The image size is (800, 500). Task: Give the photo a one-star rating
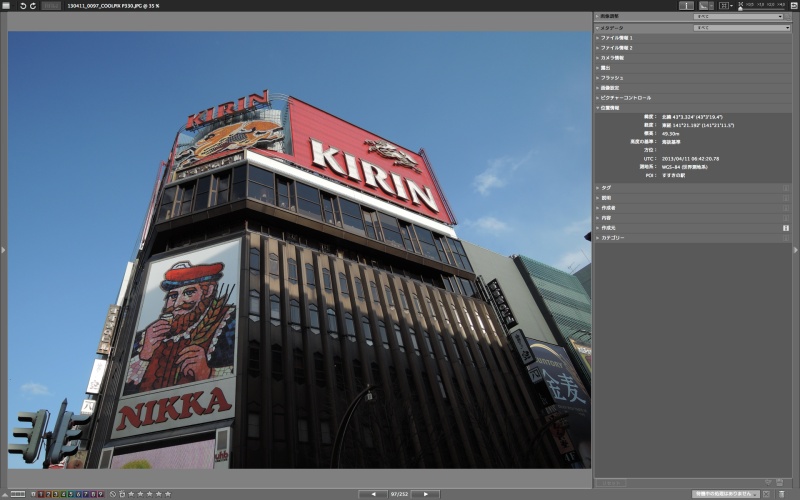(130, 494)
